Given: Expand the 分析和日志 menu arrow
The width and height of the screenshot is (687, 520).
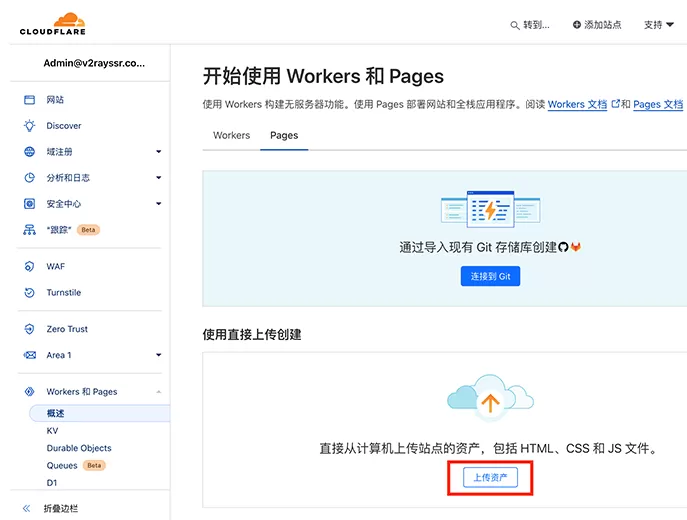Looking at the screenshot, I should [159, 177].
